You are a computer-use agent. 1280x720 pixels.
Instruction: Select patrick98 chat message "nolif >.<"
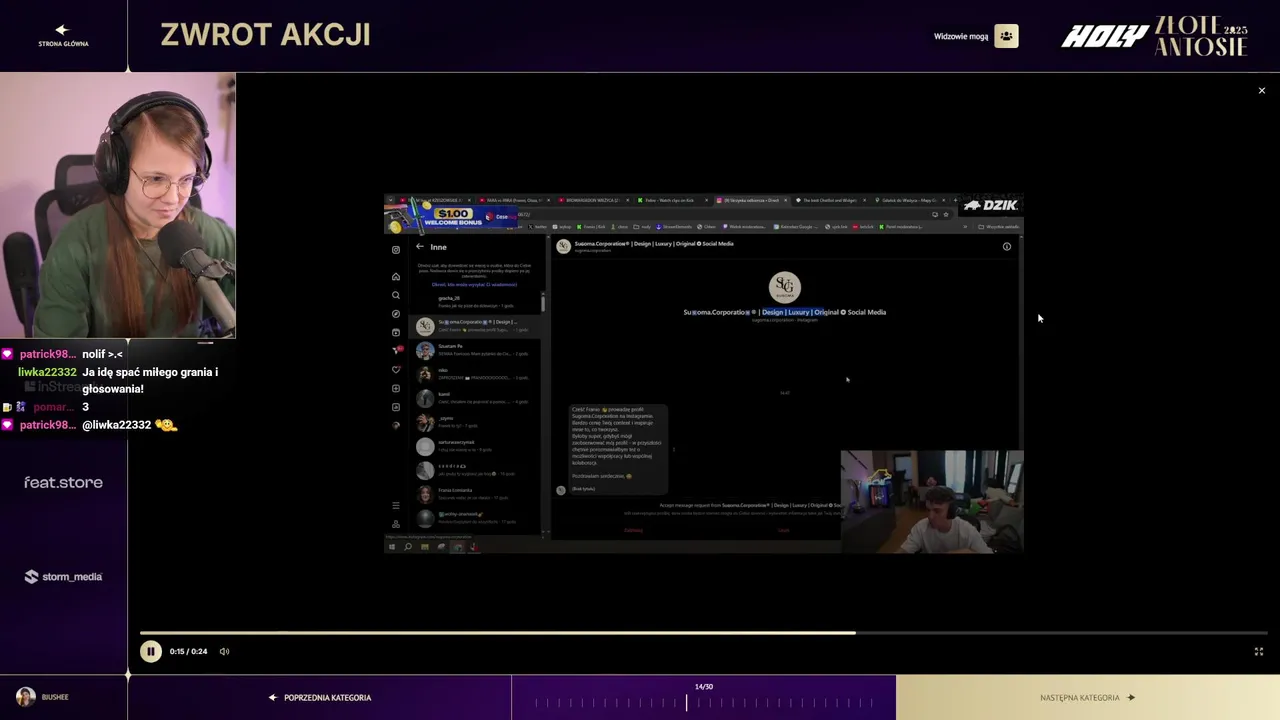point(102,354)
